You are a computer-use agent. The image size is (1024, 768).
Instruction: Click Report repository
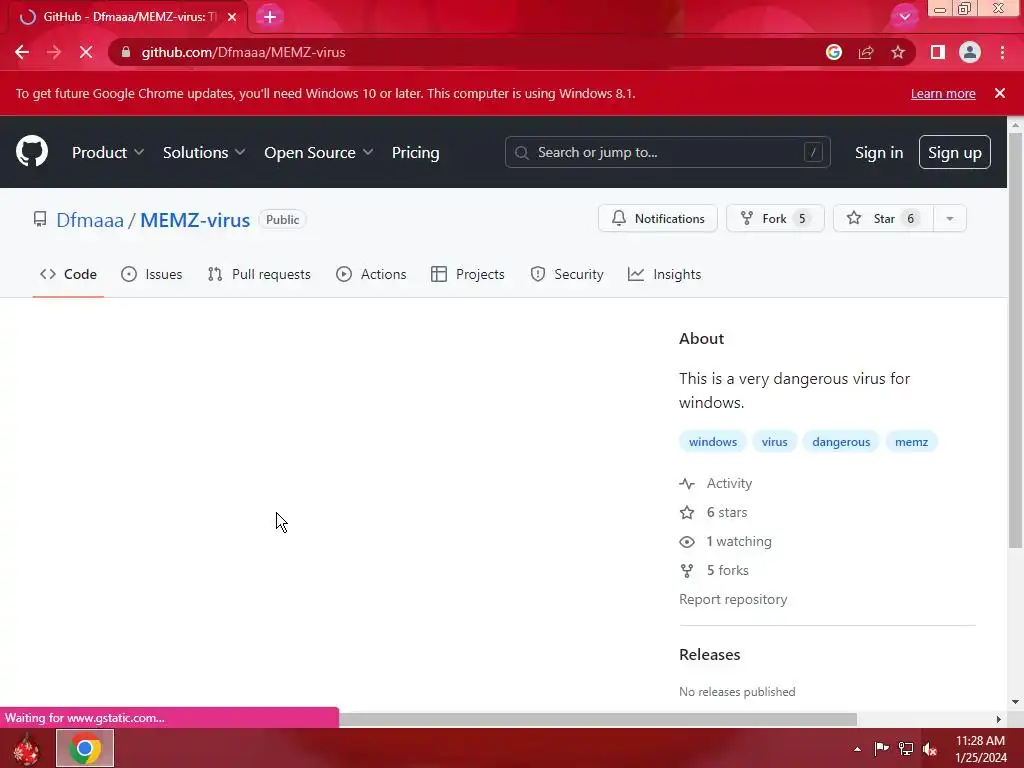point(733,600)
